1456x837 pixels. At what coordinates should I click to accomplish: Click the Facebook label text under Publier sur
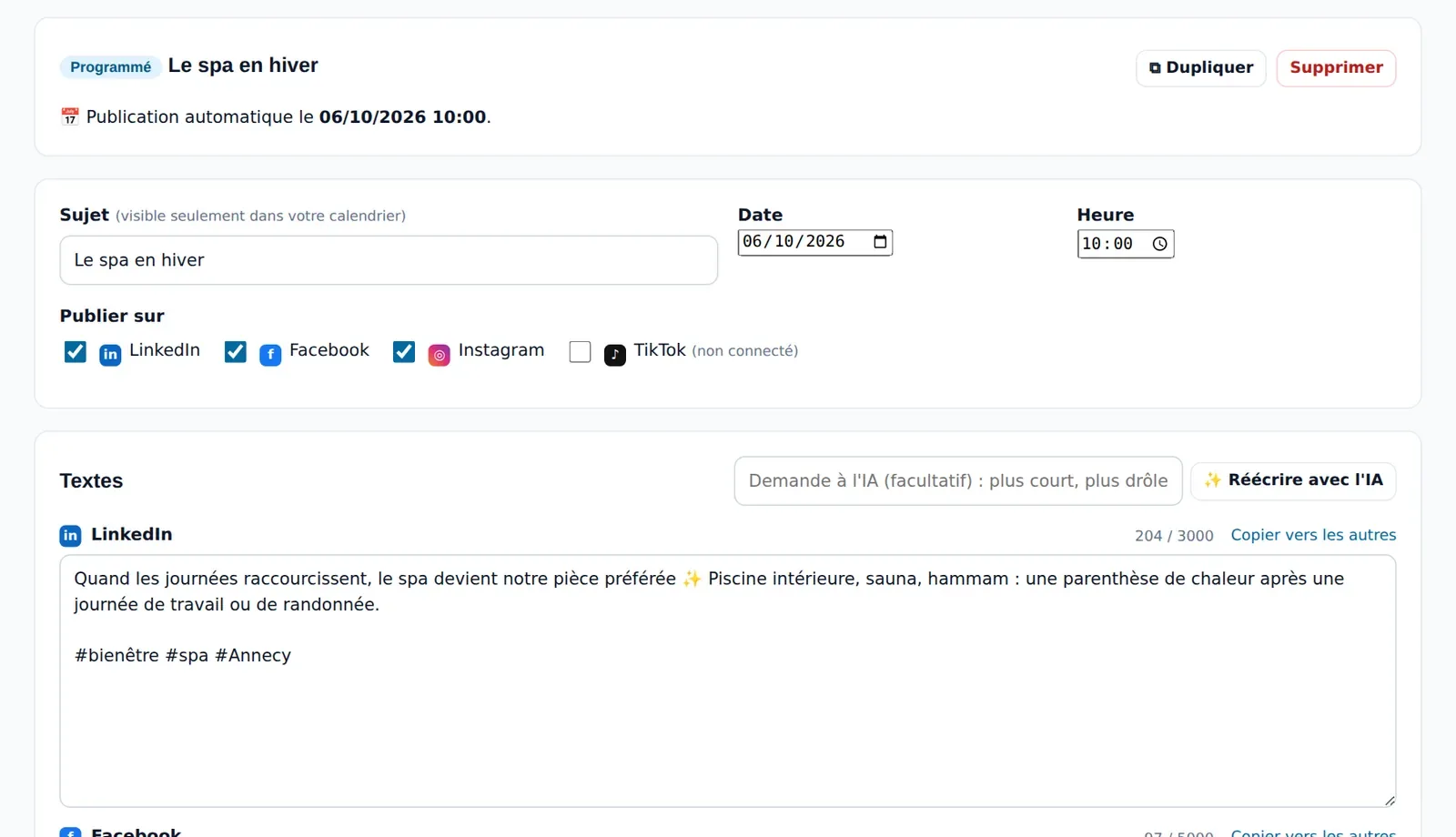click(x=329, y=350)
